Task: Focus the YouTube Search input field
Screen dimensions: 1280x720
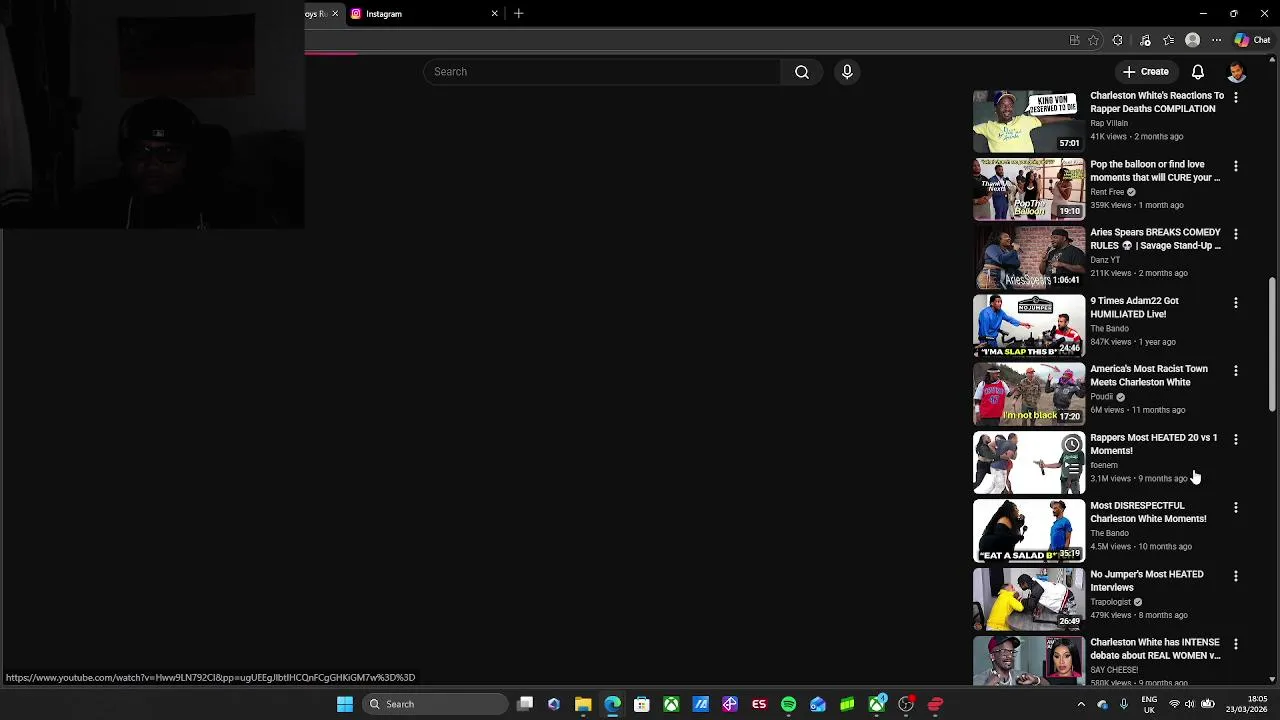Action: [602, 72]
